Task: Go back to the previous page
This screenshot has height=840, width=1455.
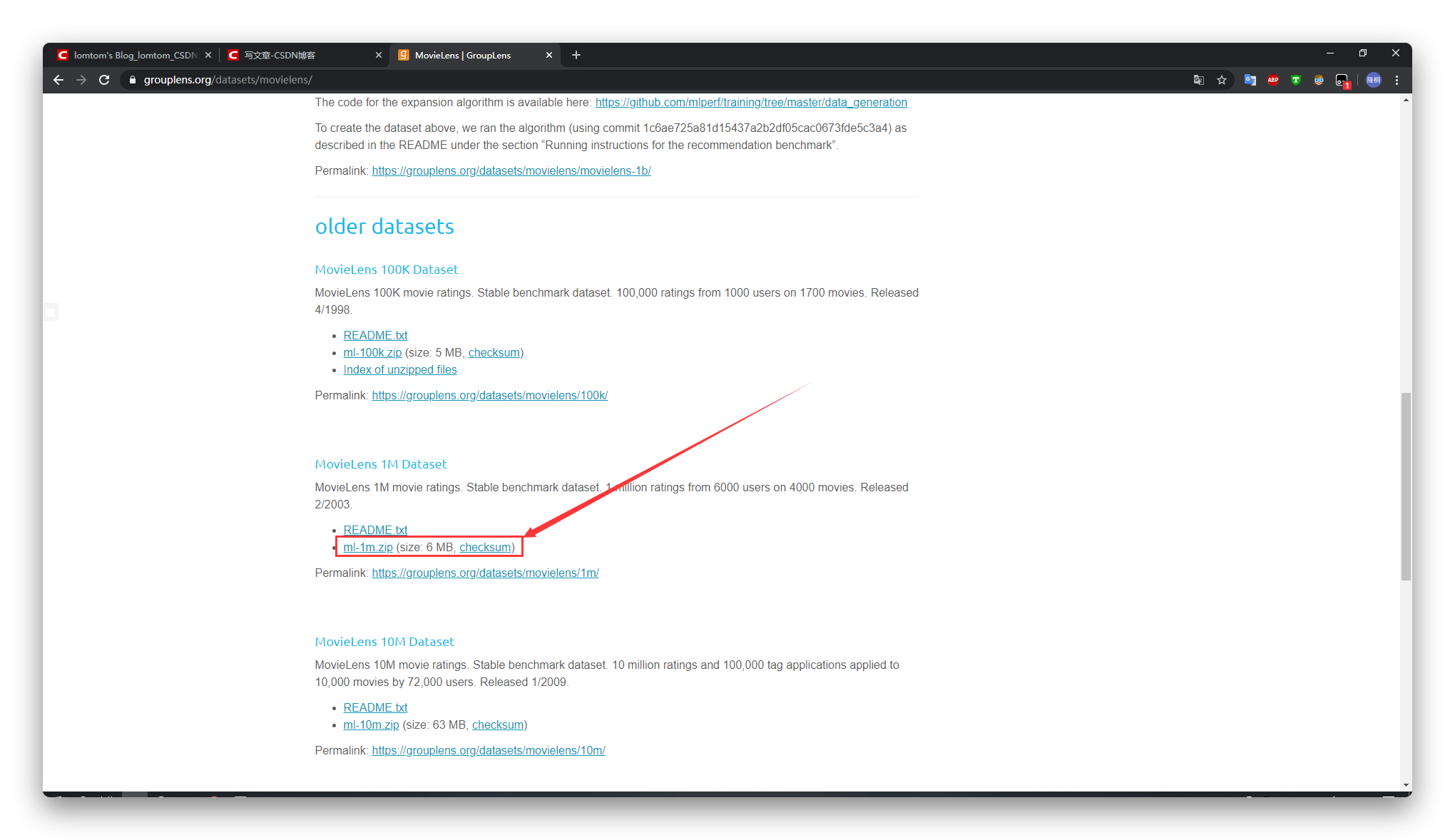Action: tap(58, 80)
